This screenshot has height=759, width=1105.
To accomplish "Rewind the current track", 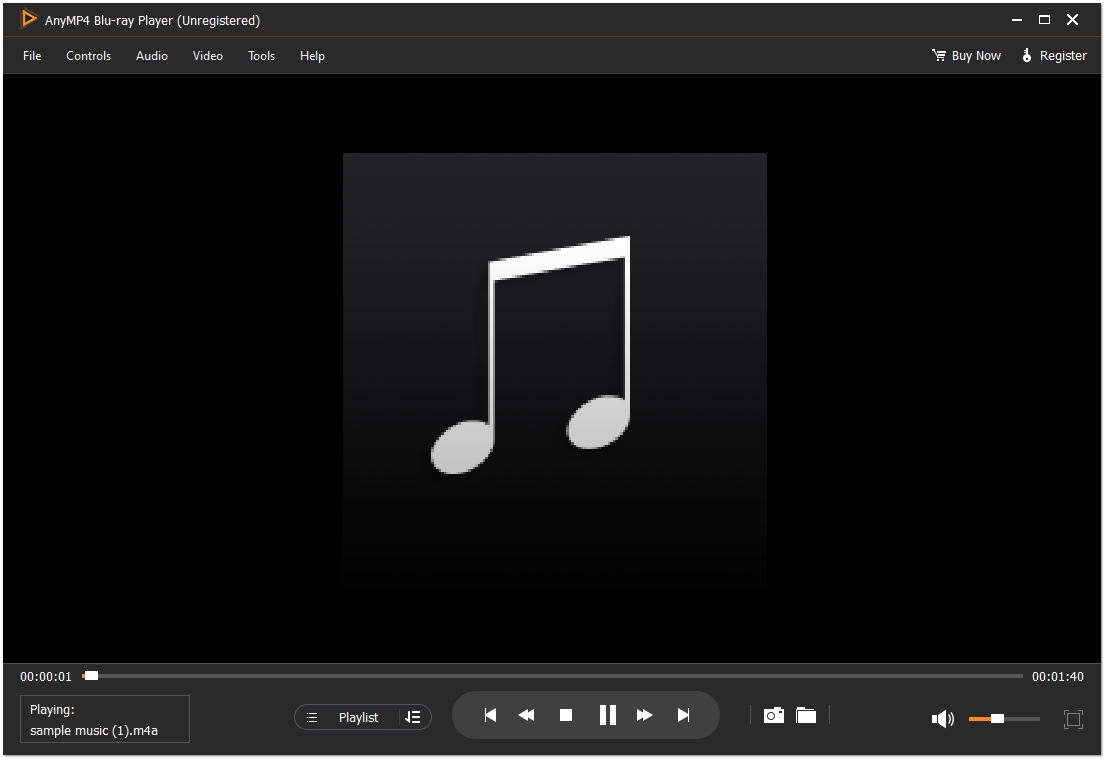I will tap(527, 714).
